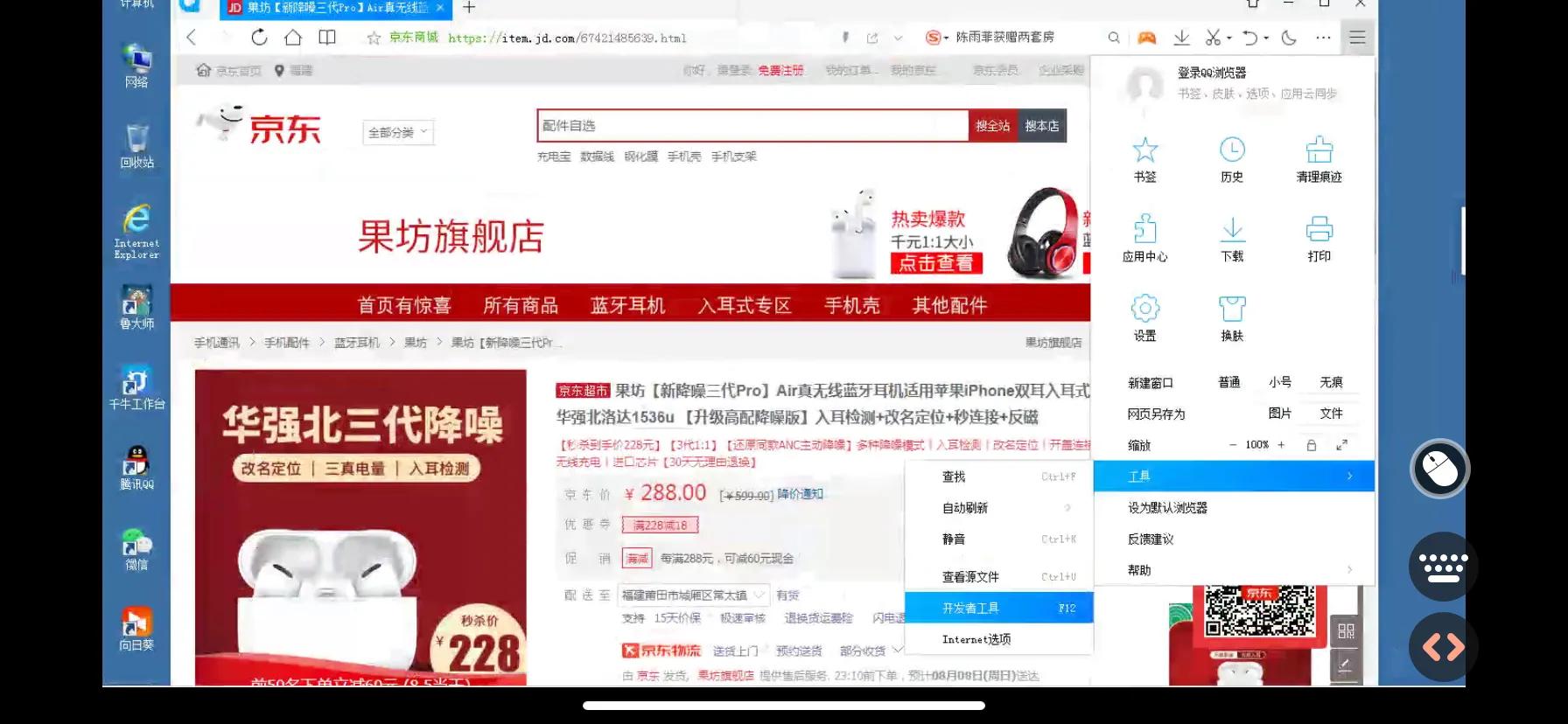Click the Clear traces (清理痕迹) icon
Screen dimensions: 1568x724
1319,150
